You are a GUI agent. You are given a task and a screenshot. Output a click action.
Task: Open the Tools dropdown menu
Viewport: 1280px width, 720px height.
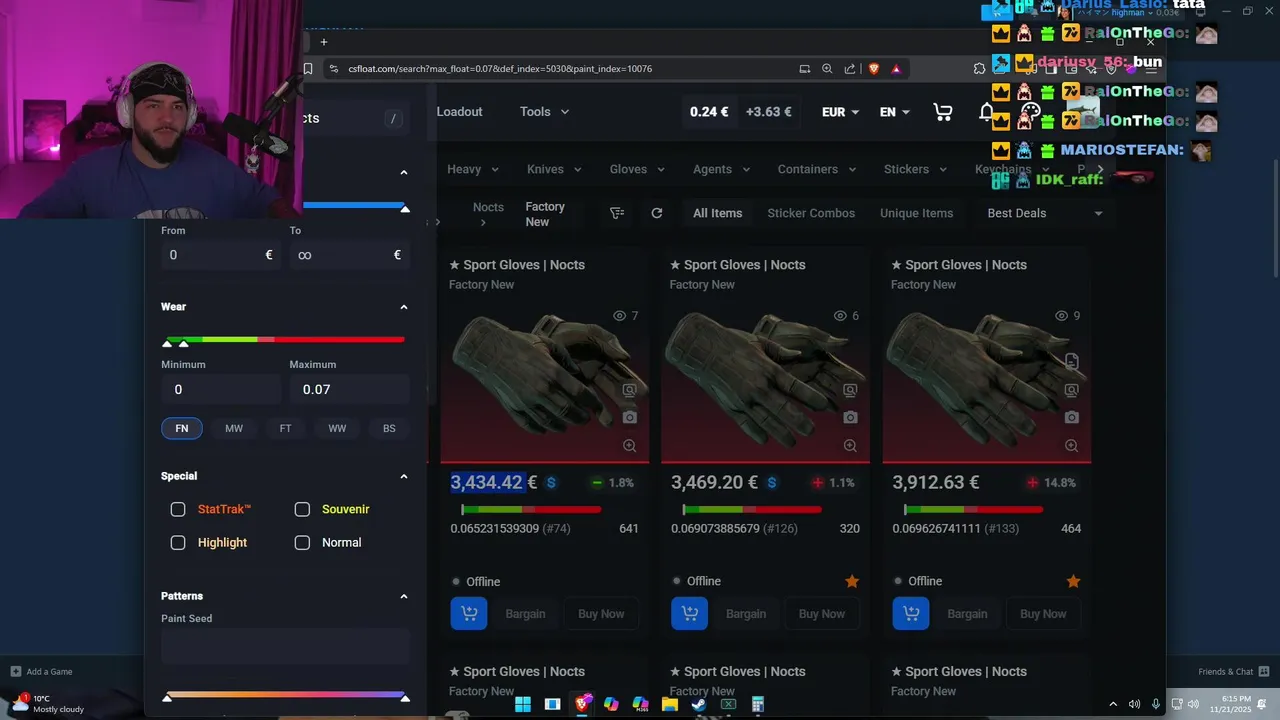click(x=544, y=112)
